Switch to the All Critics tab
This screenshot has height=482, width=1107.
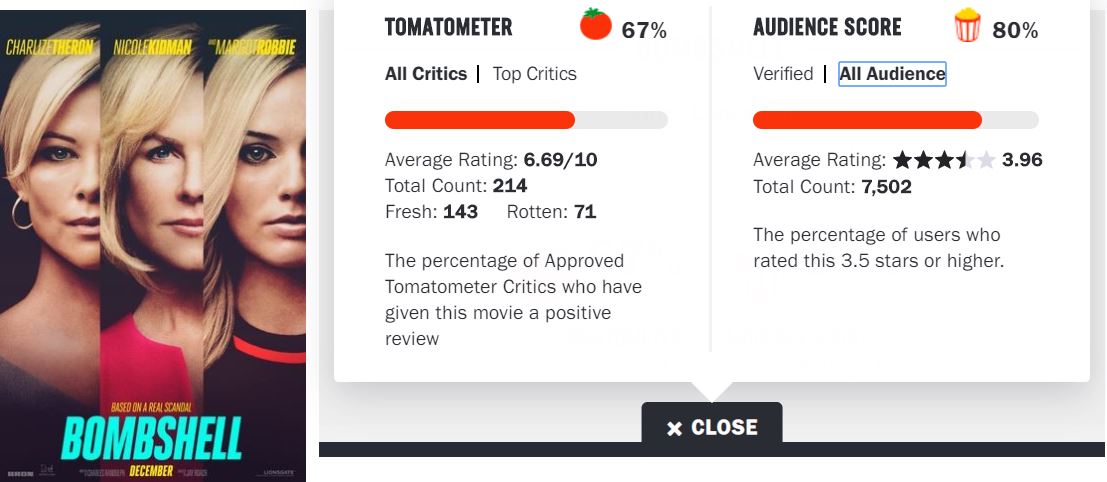tap(427, 74)
